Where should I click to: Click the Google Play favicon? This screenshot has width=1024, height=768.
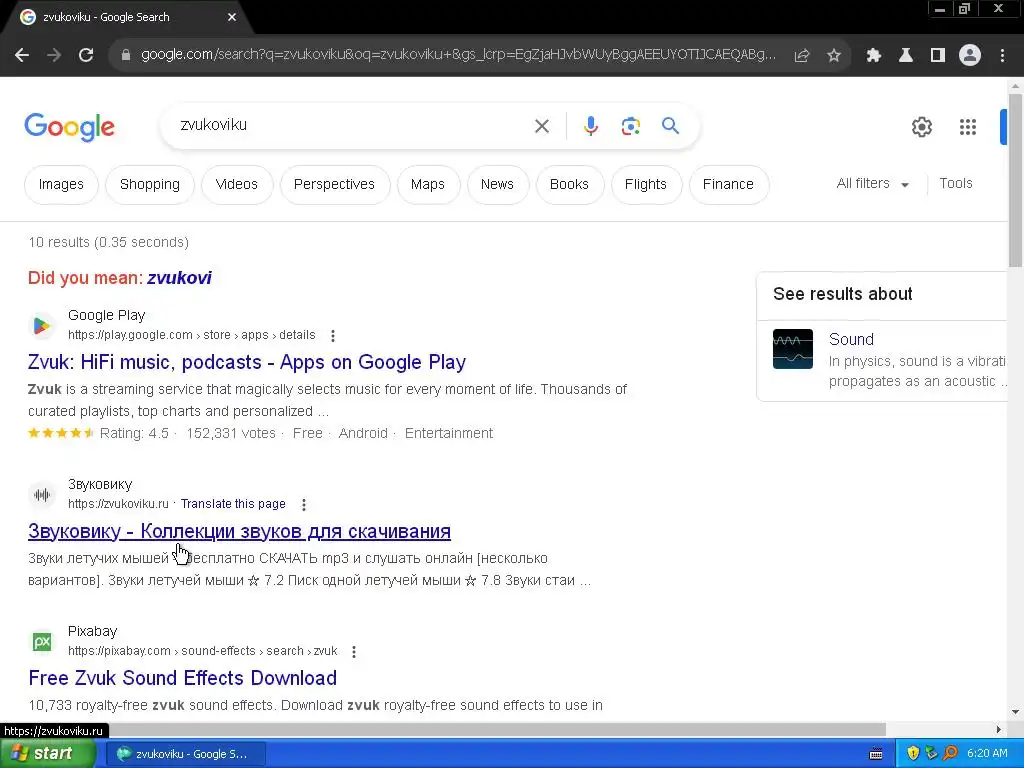42,325
